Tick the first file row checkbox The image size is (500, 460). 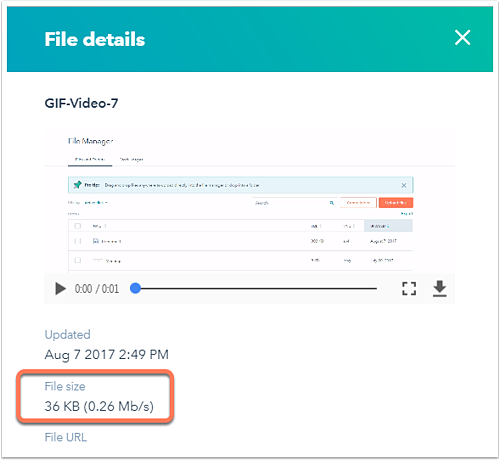pyautogui.click(x=78, y=241)
